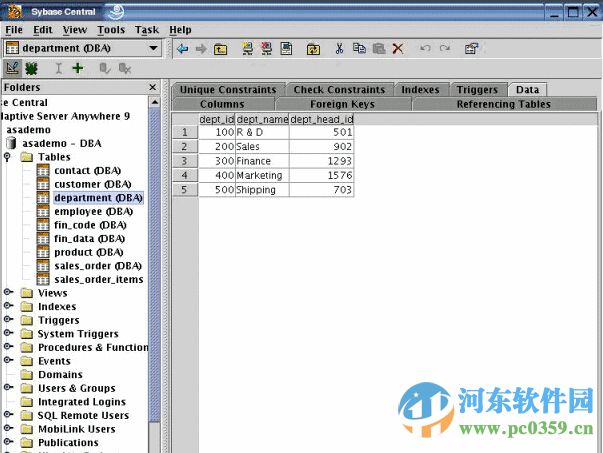
Task: Expand the Indexes folder
Action: pos(8,306)
